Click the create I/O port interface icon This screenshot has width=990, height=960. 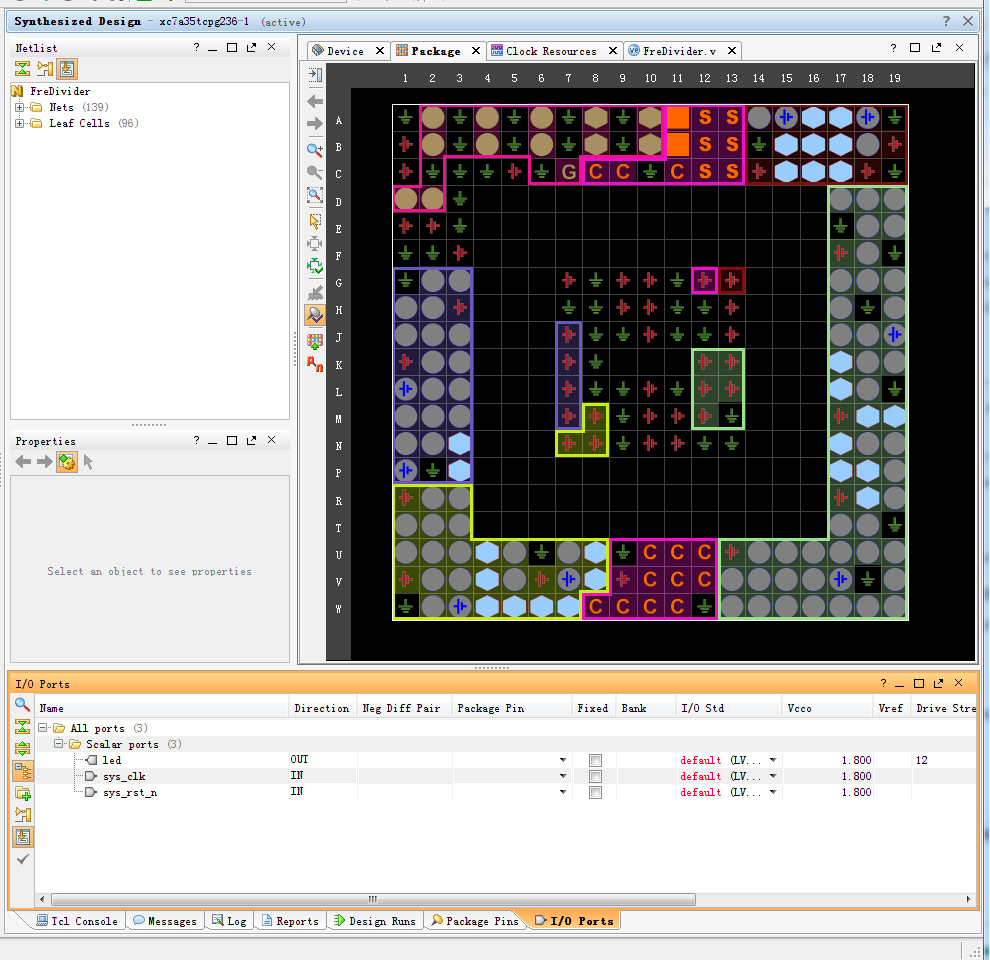point(22,793)
